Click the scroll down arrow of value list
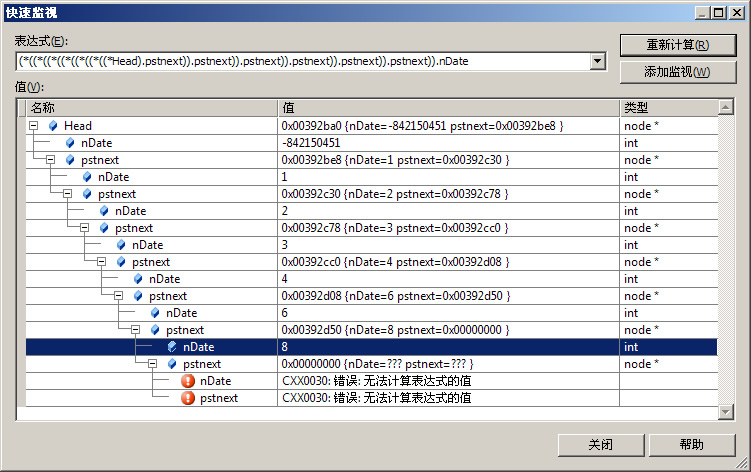The image size is (751, 472). 726,412
